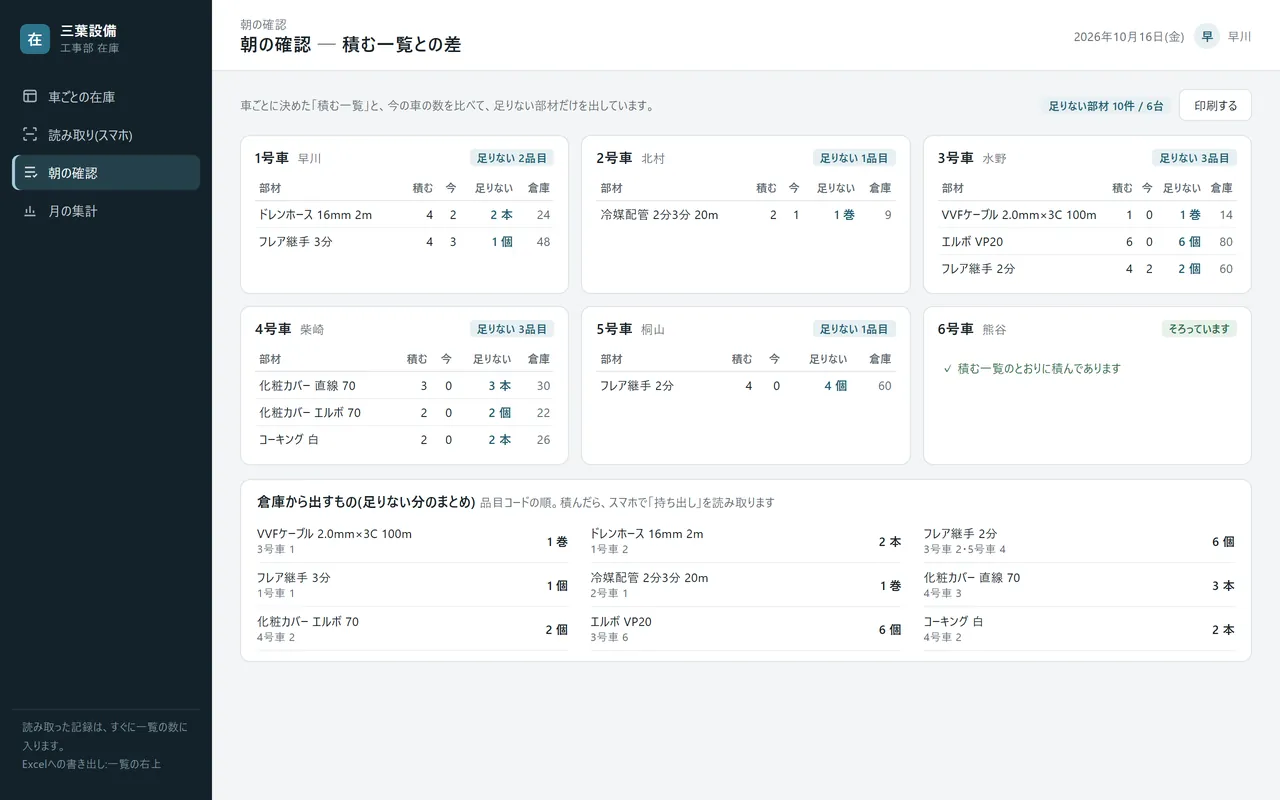
Task: Click コーキング 白 in warehouse summary
Action: (x=953, y=622)
